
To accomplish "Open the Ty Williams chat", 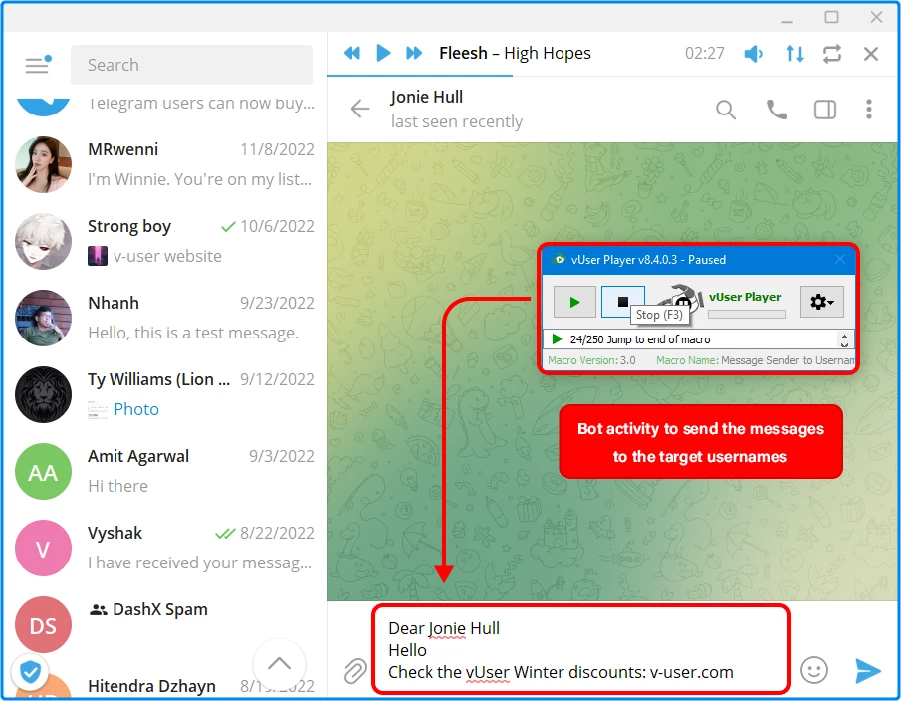I will 164,394.
